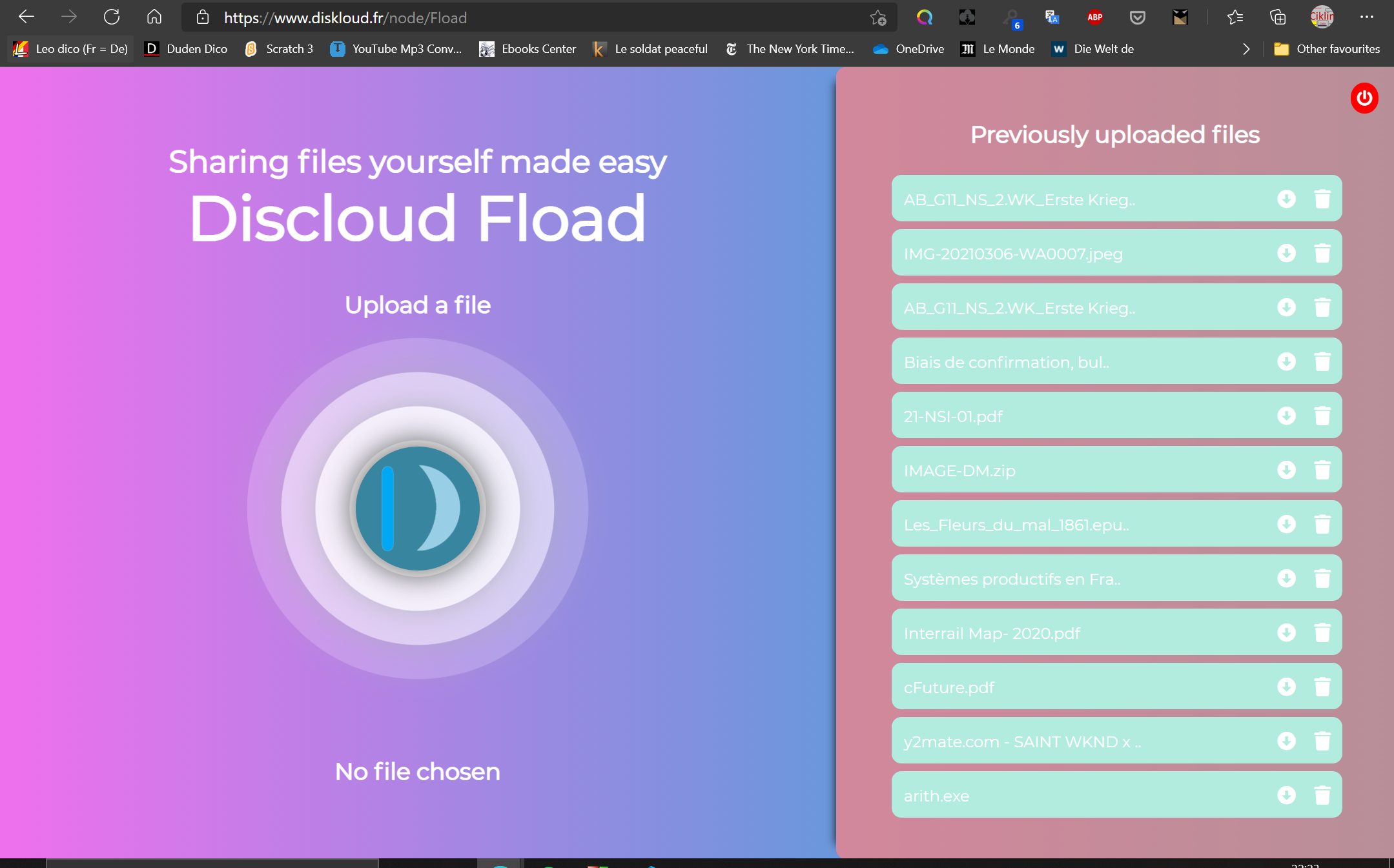The image size is (1394, 868).
Task: Expand hidden bookmarks with chevron arrow
Action: (1245, 49)
